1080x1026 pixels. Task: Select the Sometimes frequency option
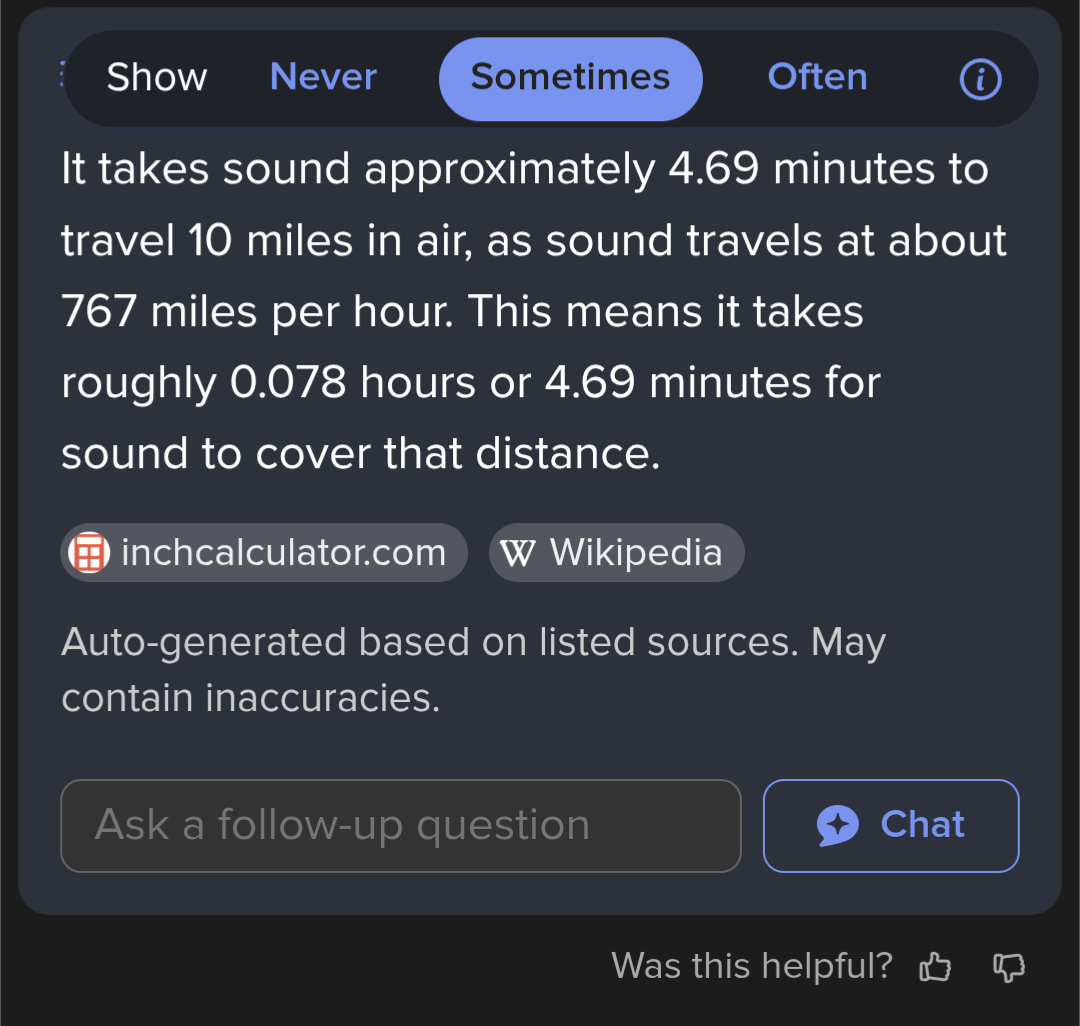(x=570, y=78)
